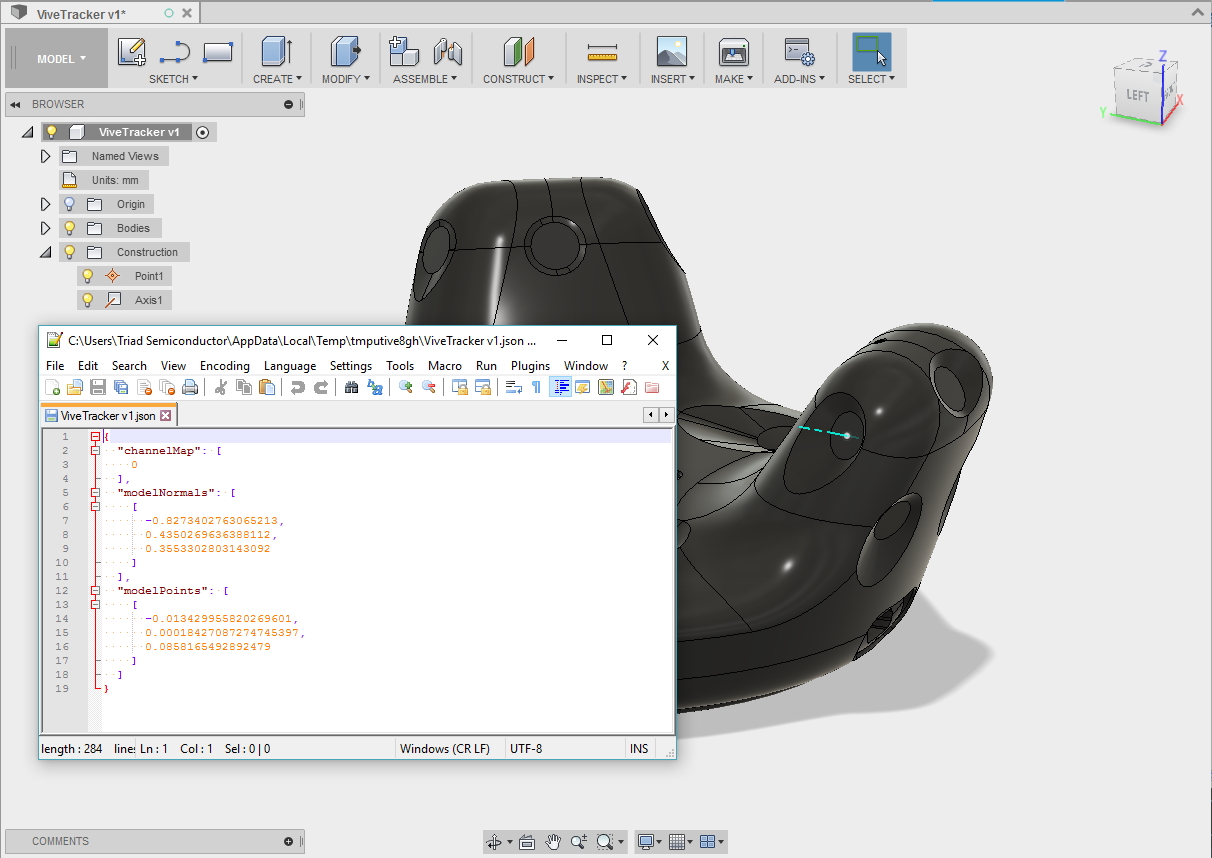
Task: Click Notepad++ Paste clipboard icon
Action: point(267,388)
